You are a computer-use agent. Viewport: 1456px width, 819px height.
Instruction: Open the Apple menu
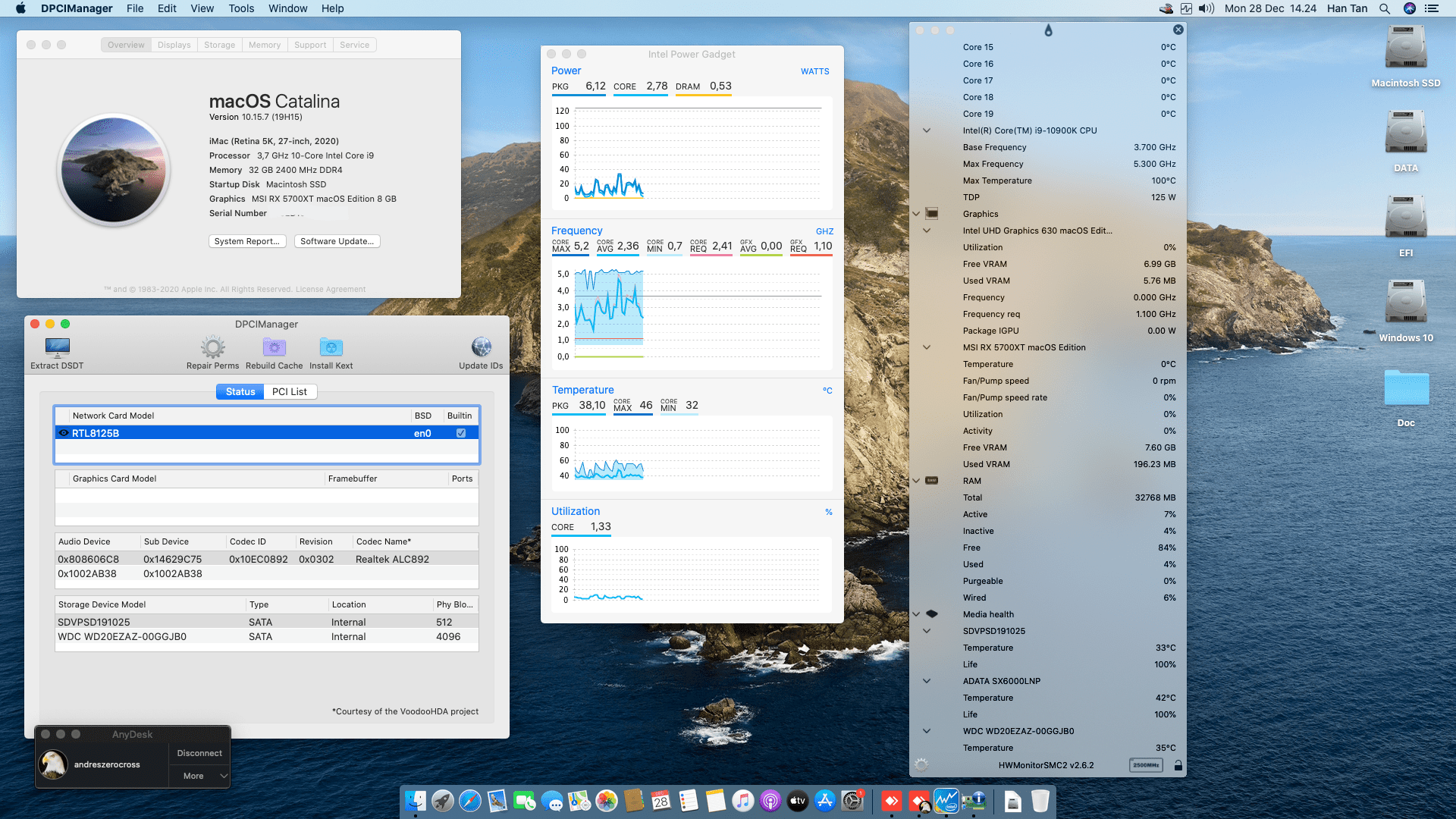coord(20,8)
